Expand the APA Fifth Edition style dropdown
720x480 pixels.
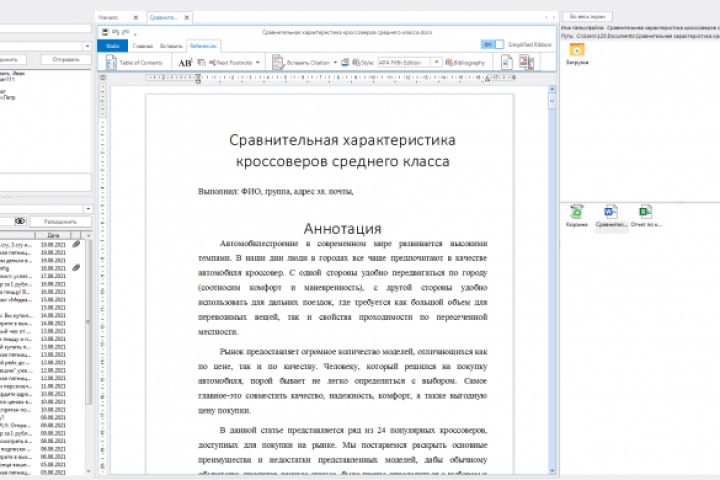click(437, 62)
